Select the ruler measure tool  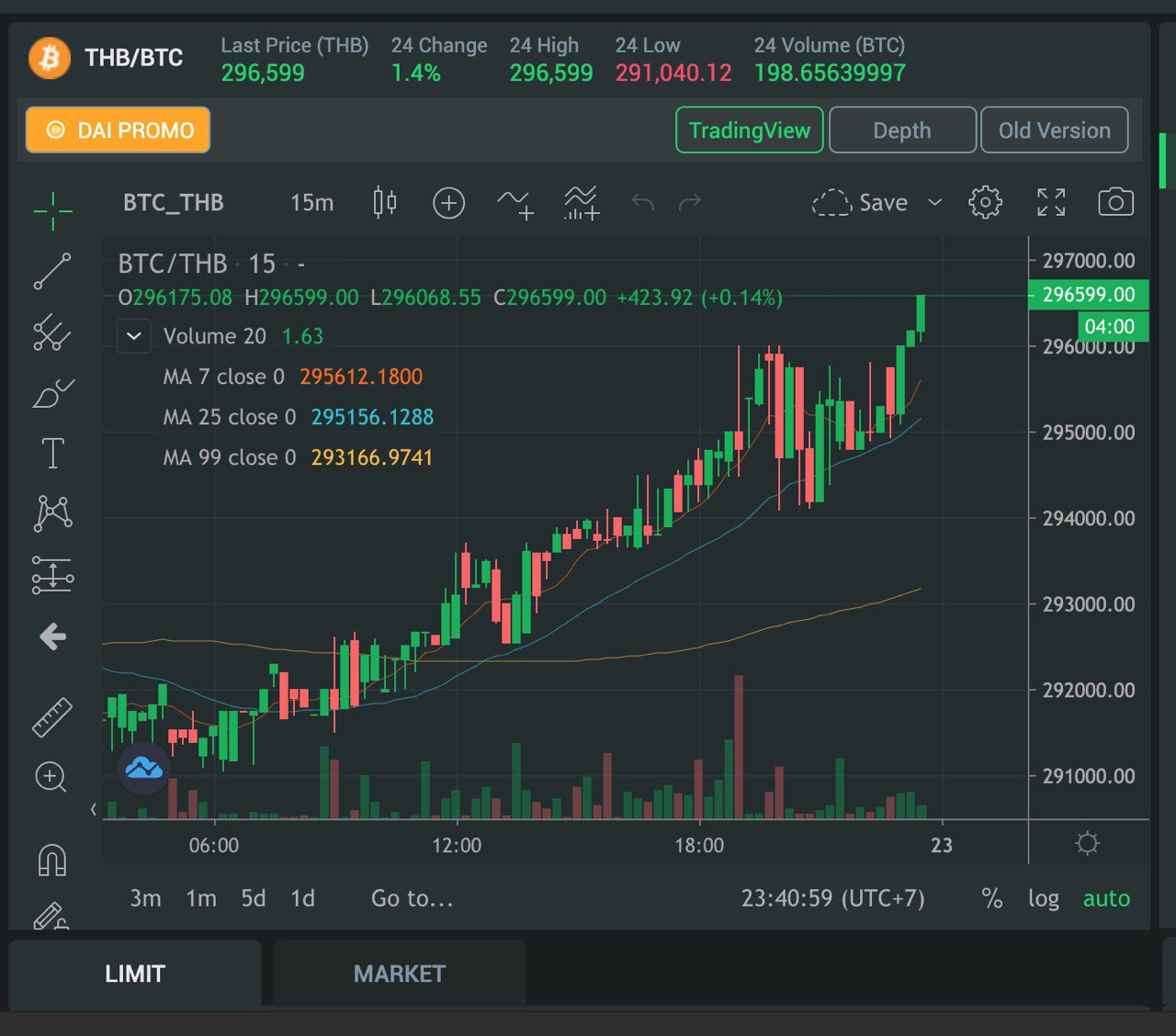coord(52,717)
